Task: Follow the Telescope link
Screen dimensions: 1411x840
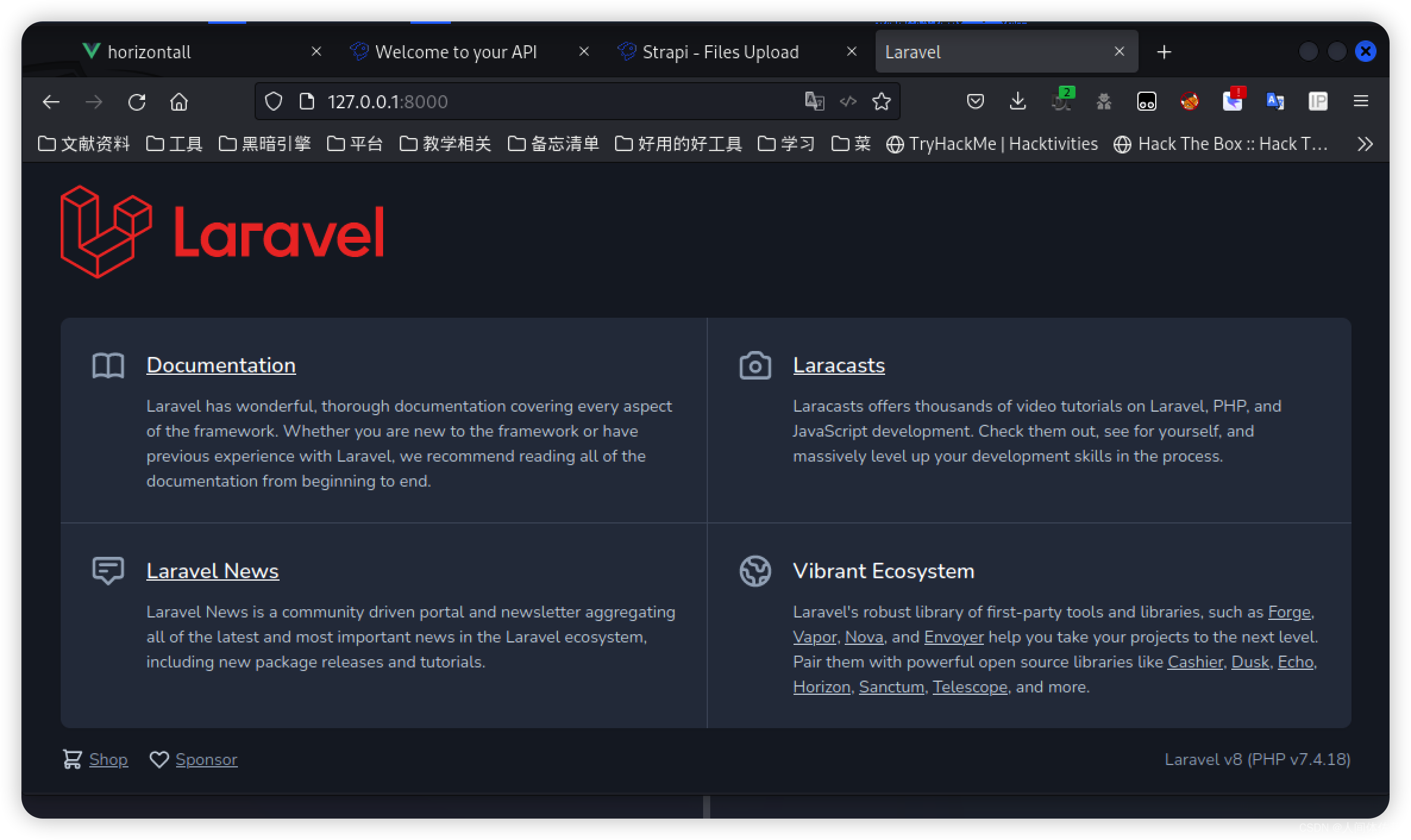Action: tap(970, 687)
